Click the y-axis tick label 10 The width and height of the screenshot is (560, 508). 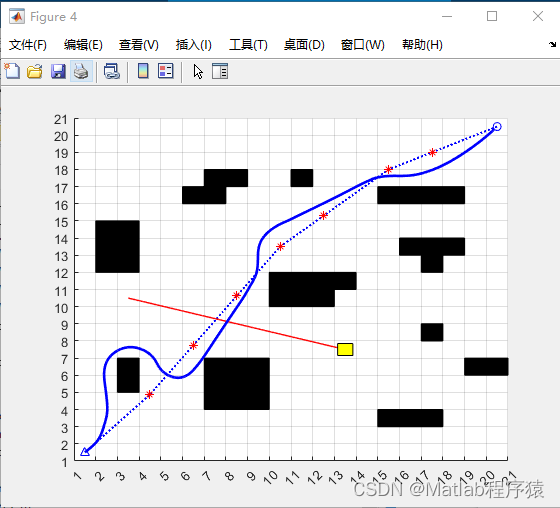(61, 308)
